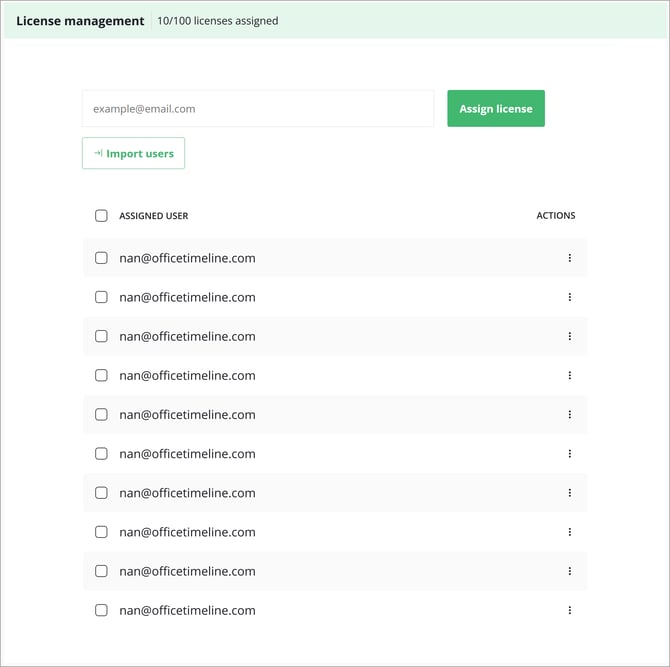Click the Assigned User column header
This screenshot has width=670, height=667.
point(153,216)
